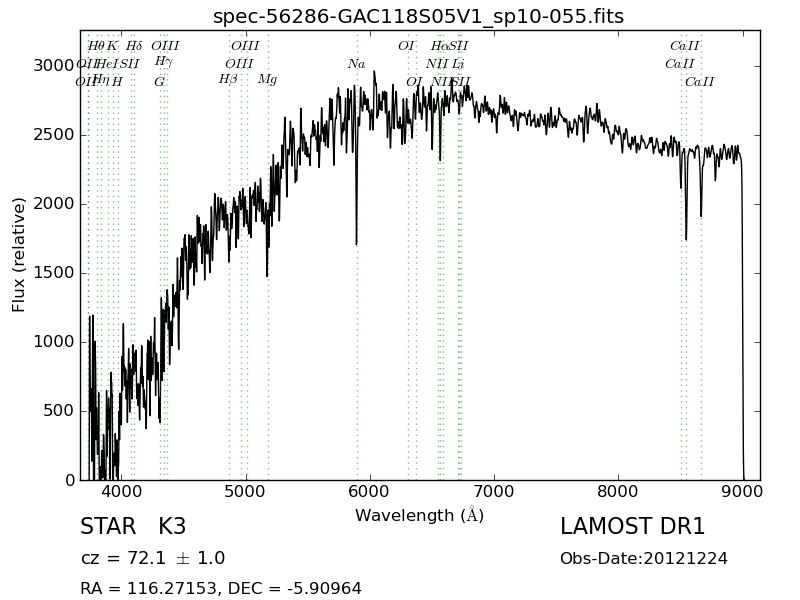Select the 'Wavelength (Å)' x-axis label
The width and height of the screenshot is (800, 600).
tap(419, 515)
